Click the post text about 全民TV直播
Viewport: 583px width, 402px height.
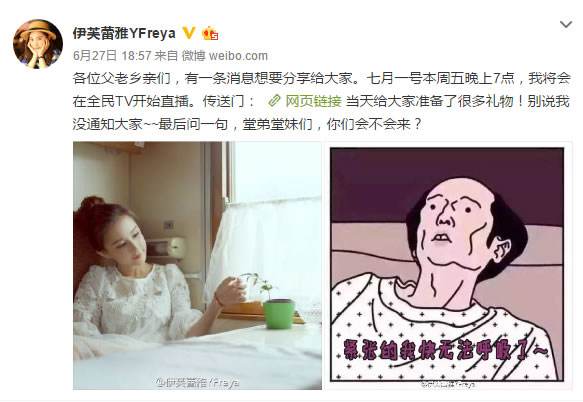pyautogui.click(x=322, y=90)
